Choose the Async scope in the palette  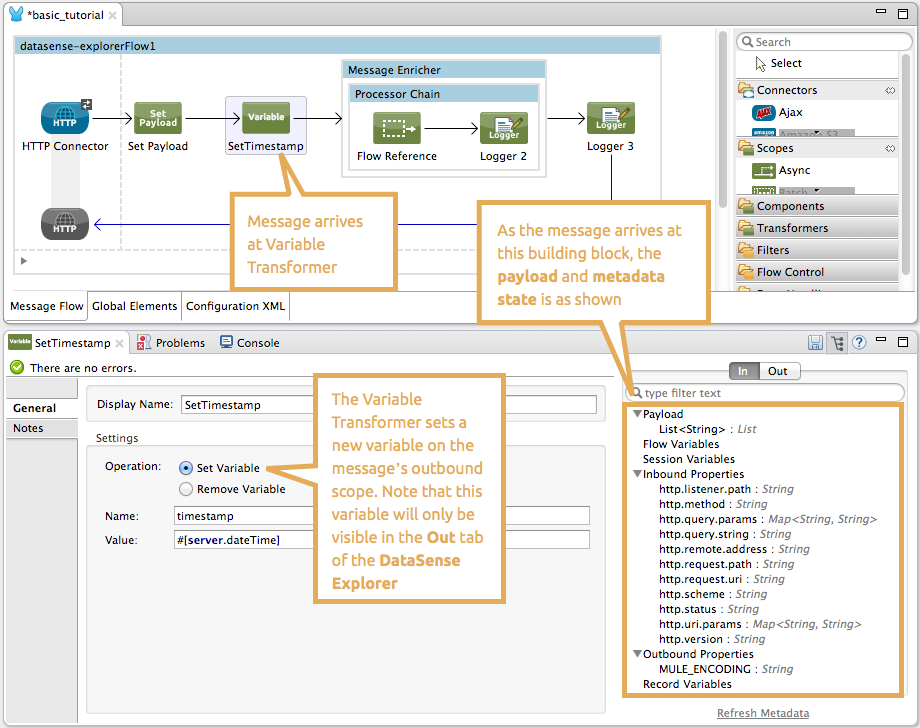click(x=765, y=170)
